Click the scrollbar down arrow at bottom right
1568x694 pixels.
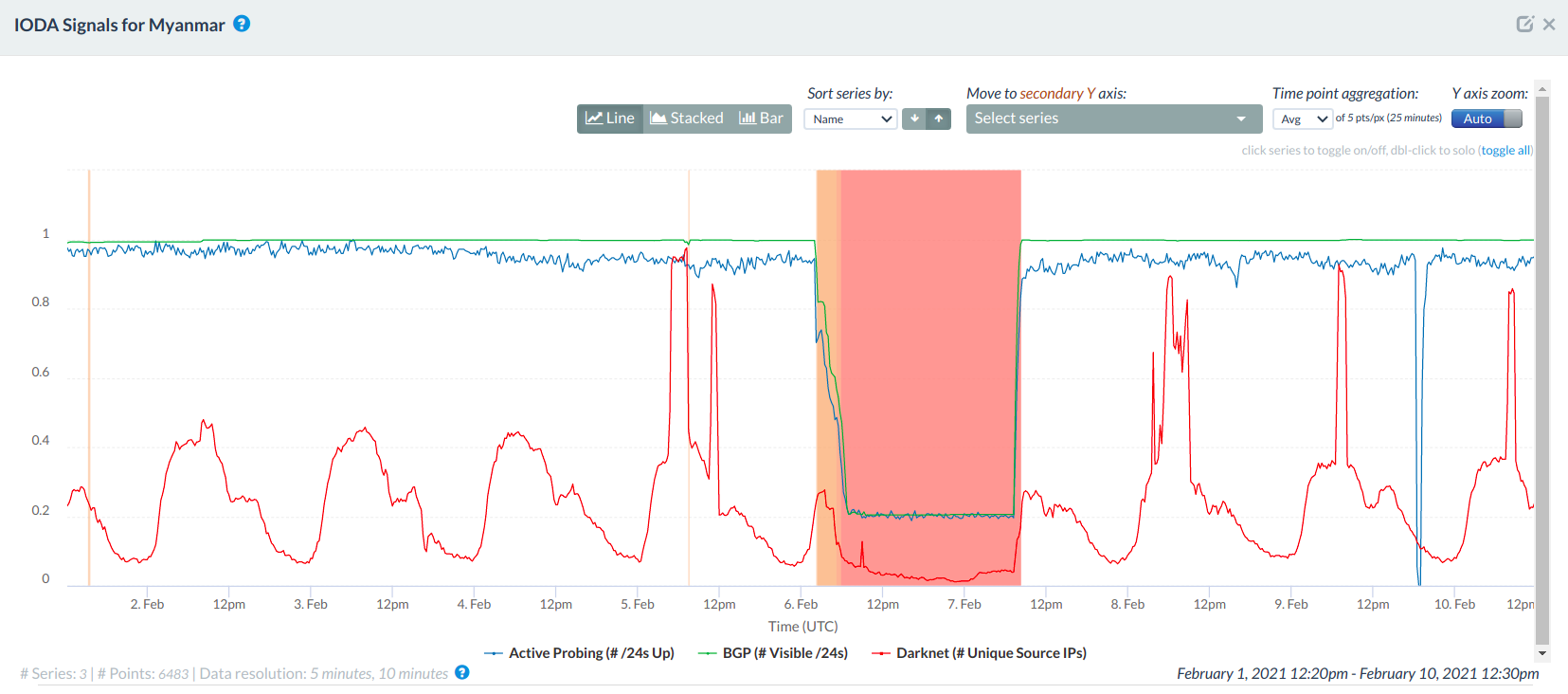1542,653
